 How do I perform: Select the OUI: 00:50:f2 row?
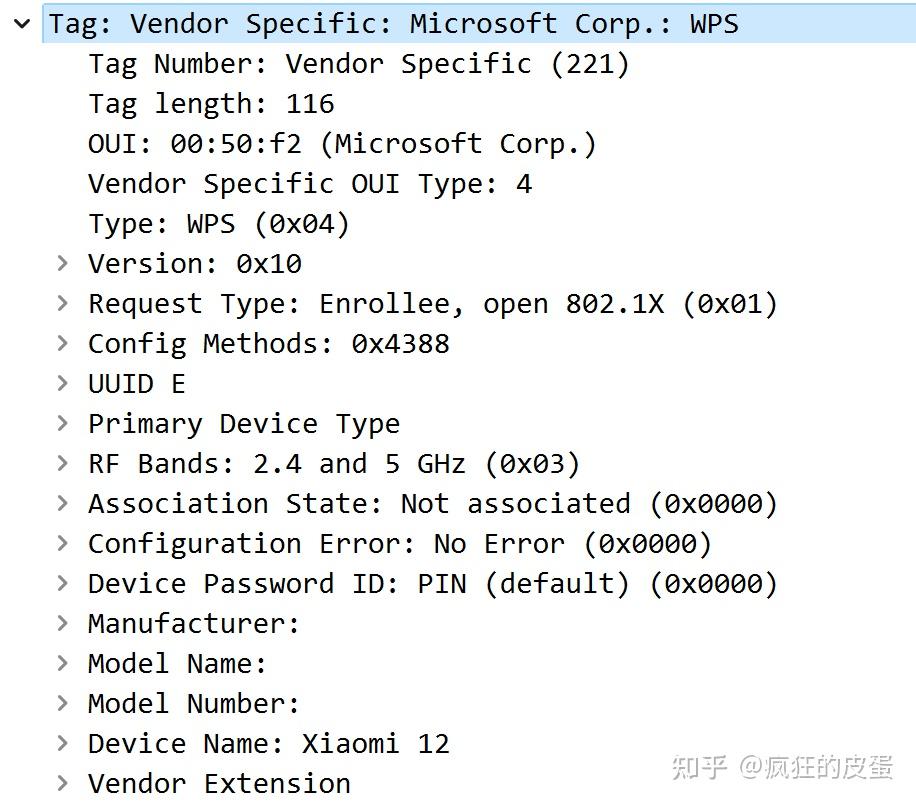click(x=342, y=144)
